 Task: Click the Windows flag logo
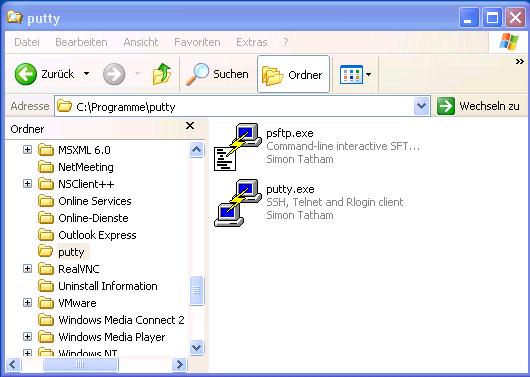point(509,42)
